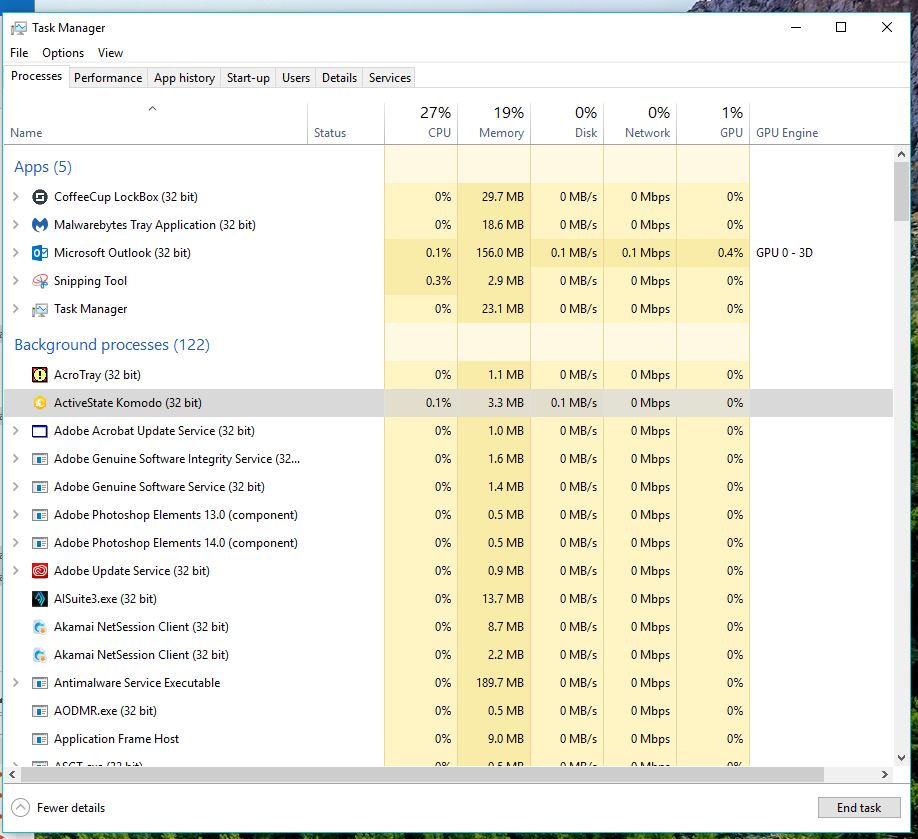Sort by the GPU column header
This screenshot has width=918, height=839.
click(x=713, y=123)
